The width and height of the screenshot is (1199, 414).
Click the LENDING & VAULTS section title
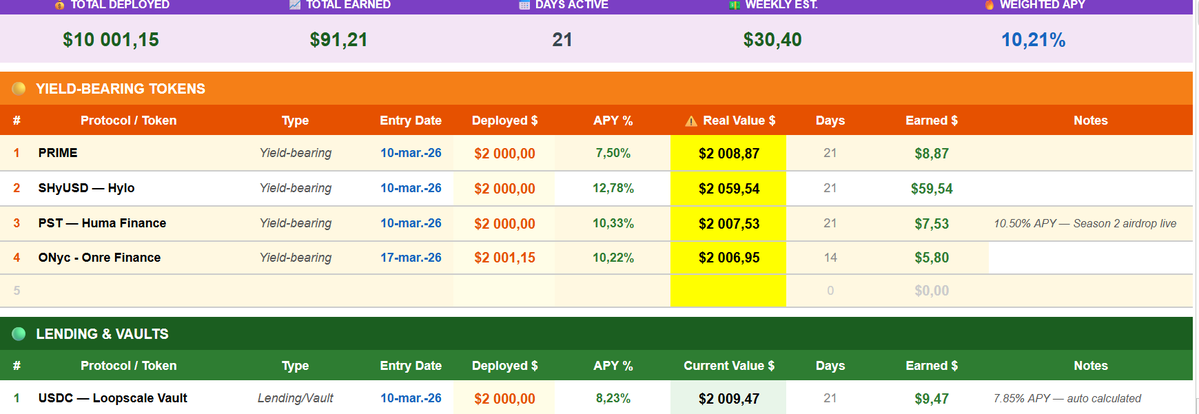102,334
